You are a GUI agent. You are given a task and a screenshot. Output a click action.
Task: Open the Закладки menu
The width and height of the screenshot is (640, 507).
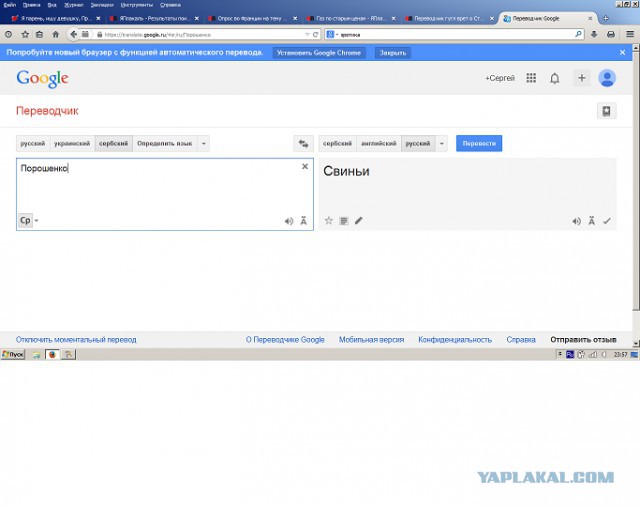click(x=102, y=5)
